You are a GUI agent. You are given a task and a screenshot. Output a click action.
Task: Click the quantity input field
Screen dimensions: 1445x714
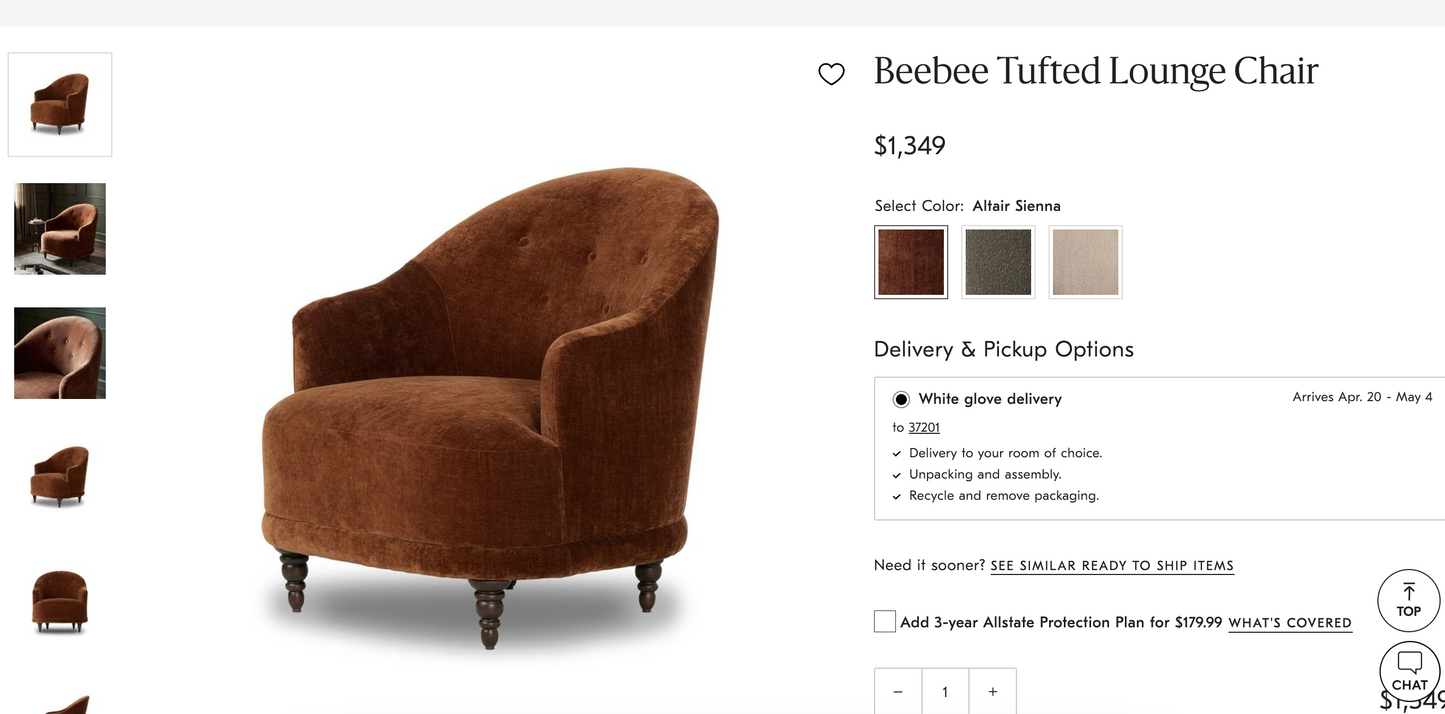945,691
